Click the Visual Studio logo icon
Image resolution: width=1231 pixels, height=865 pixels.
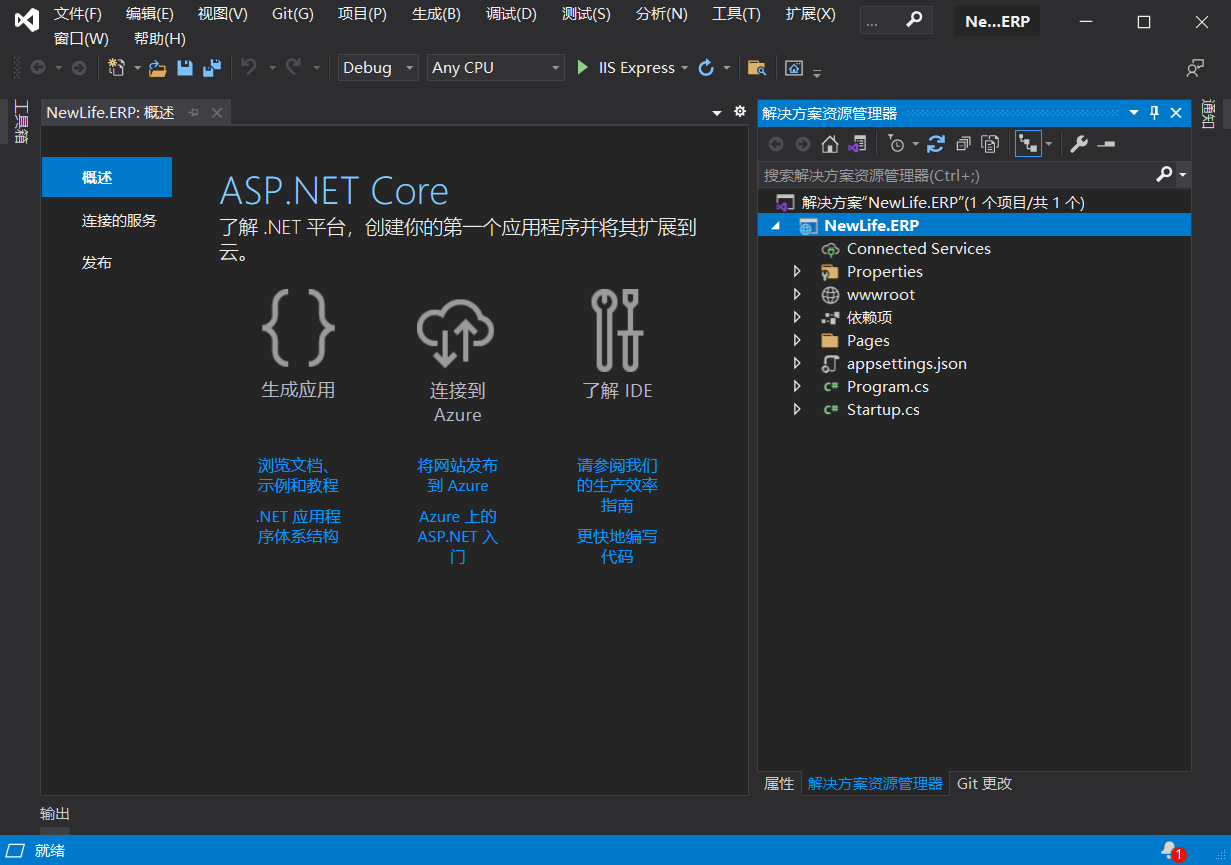point(27,21)
